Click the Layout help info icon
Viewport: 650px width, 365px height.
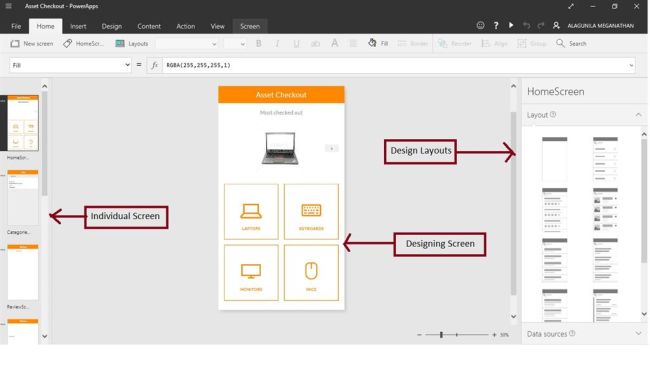553,114
